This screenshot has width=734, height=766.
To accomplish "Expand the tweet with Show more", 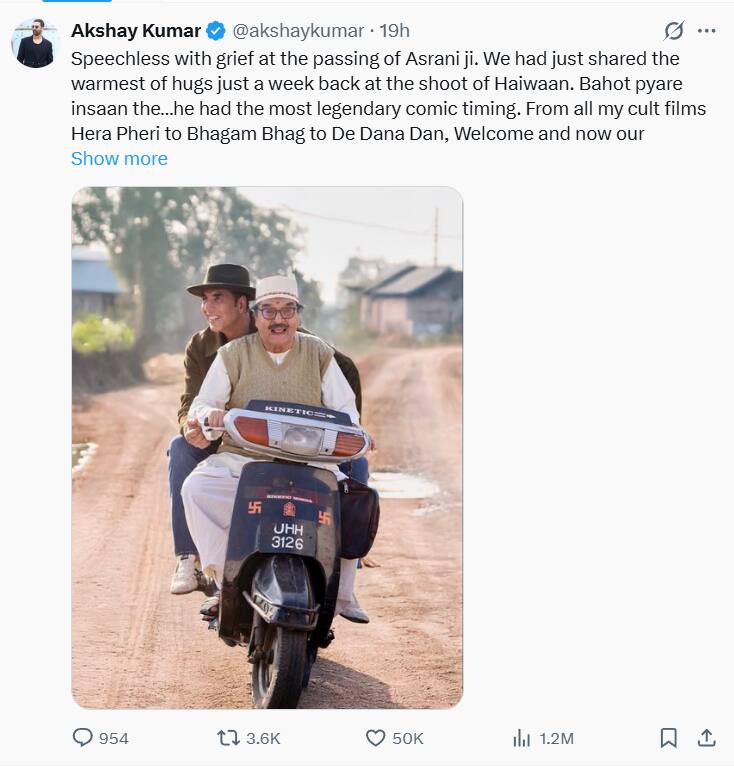I will [119, 159].
